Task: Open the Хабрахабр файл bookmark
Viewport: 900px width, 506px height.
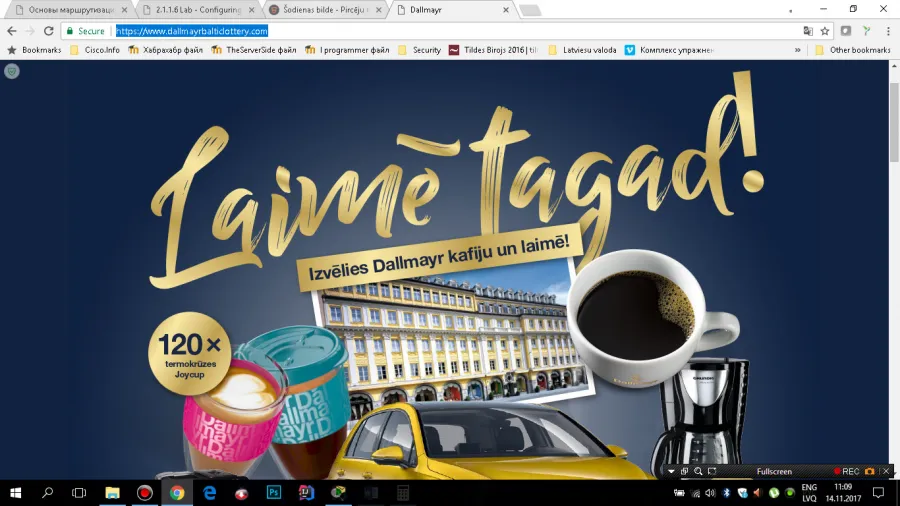Action: click(x=165, y=50)
